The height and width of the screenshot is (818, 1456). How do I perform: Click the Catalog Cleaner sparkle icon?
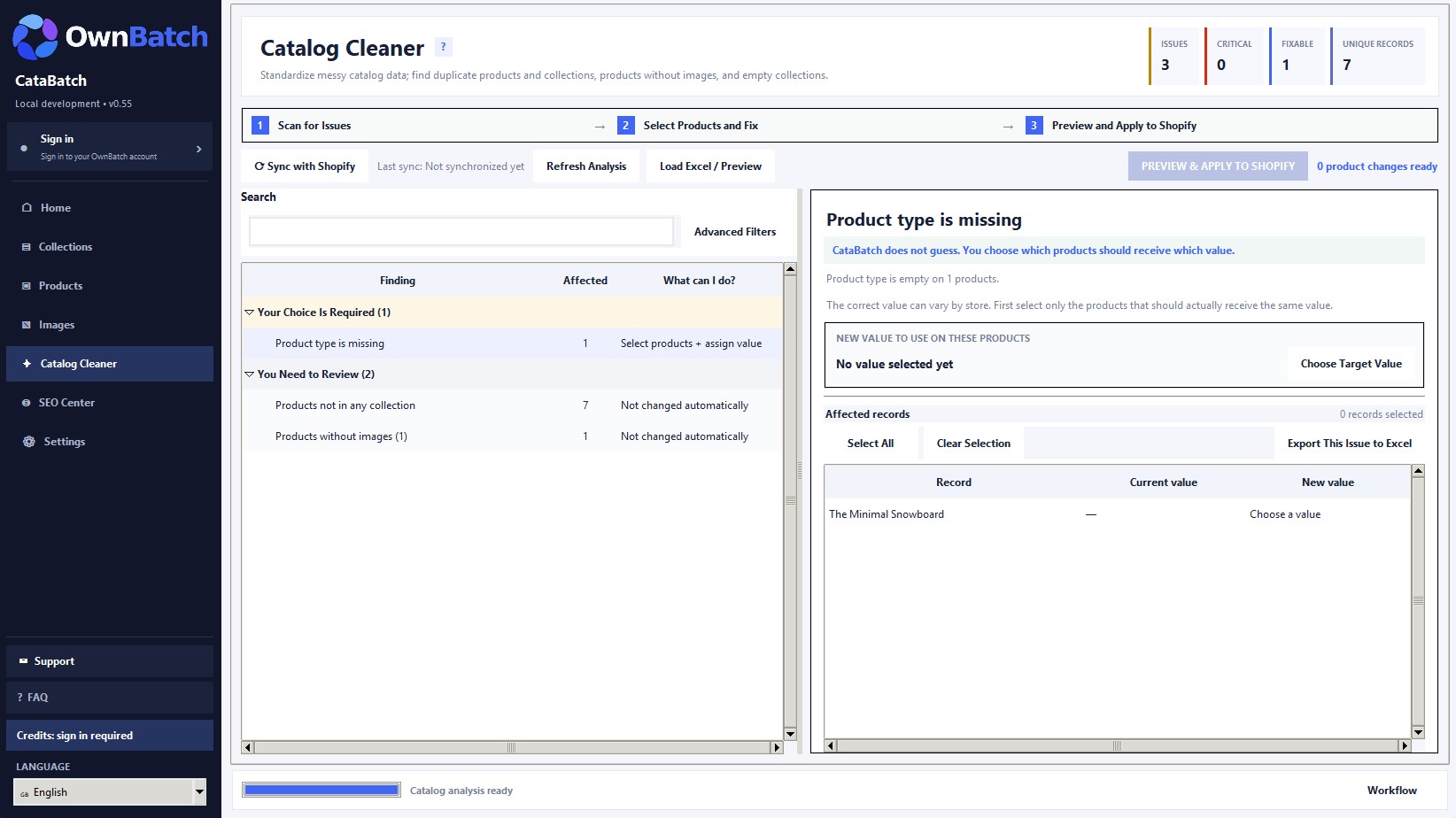(27, 364)
